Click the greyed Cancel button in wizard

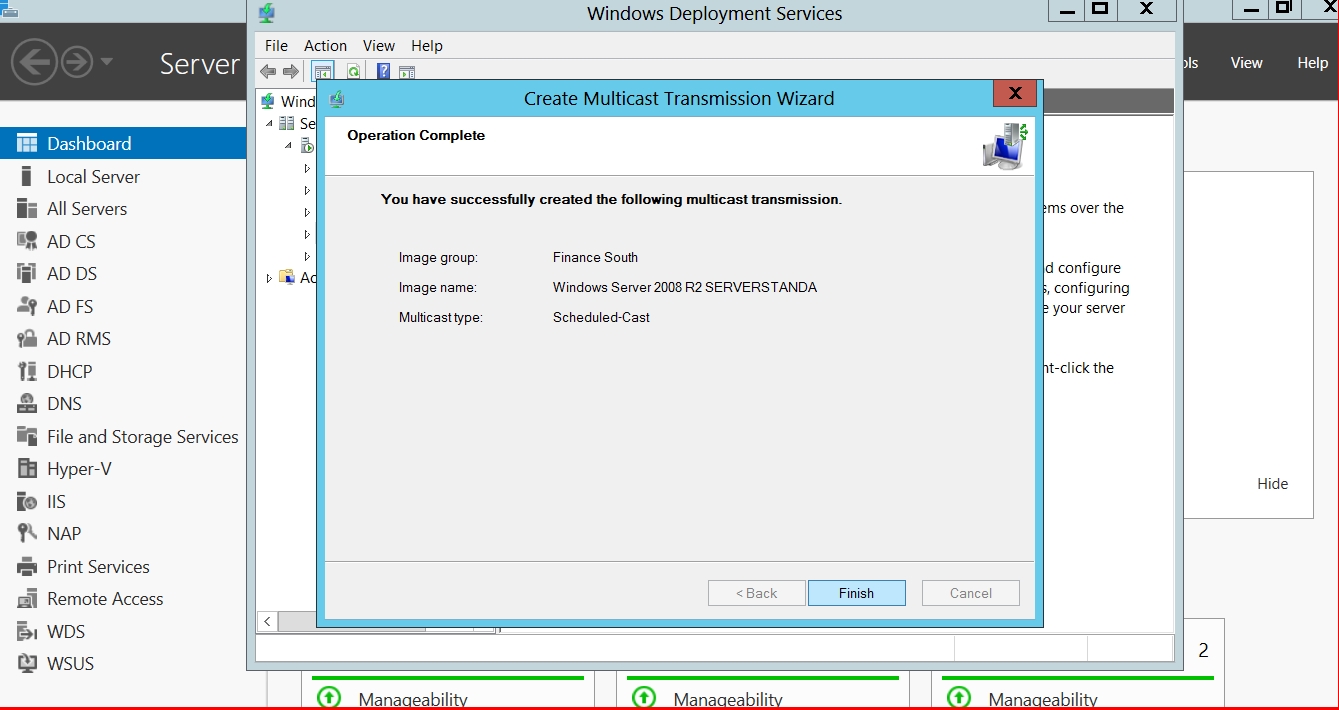pyautogui.click(x=970, y=593)
